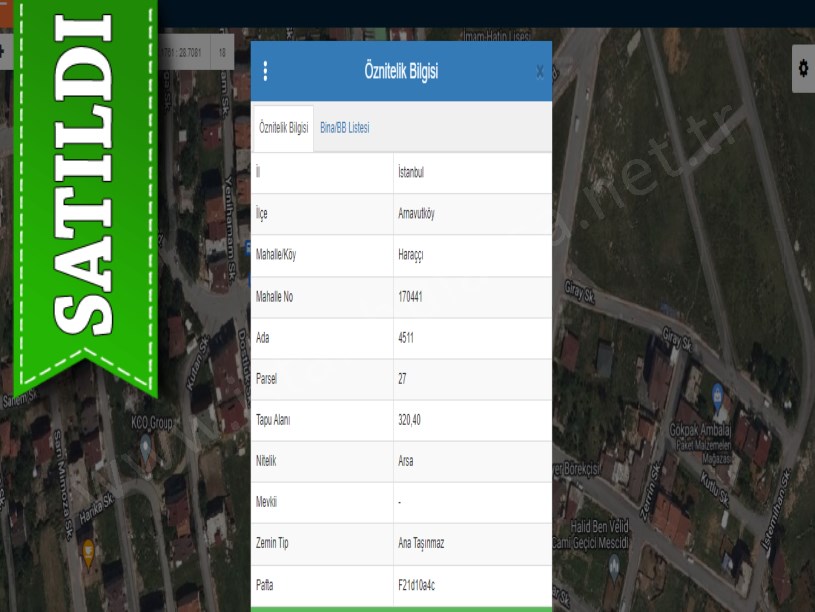Screen dimensions: 815x612
Task: Select the Öznitelik Bilgisi tab
Action: coord(283,128)
